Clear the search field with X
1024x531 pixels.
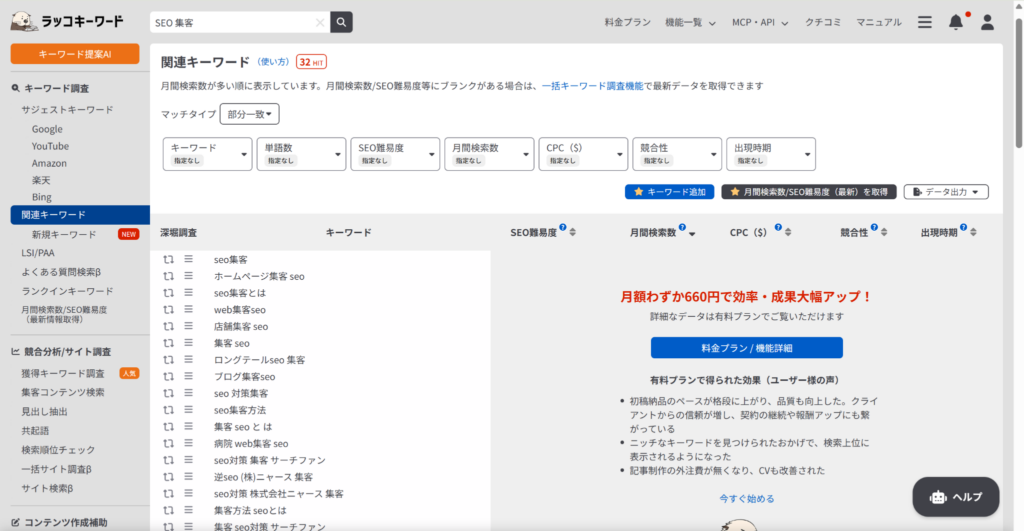point(320,22)
